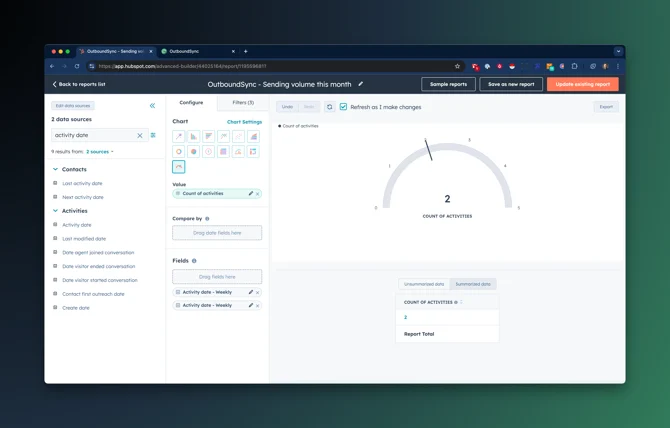Viewport: 670px width, 428px height.
Task: Open the browser profile avatar
Action: click(x=605, y=66)
